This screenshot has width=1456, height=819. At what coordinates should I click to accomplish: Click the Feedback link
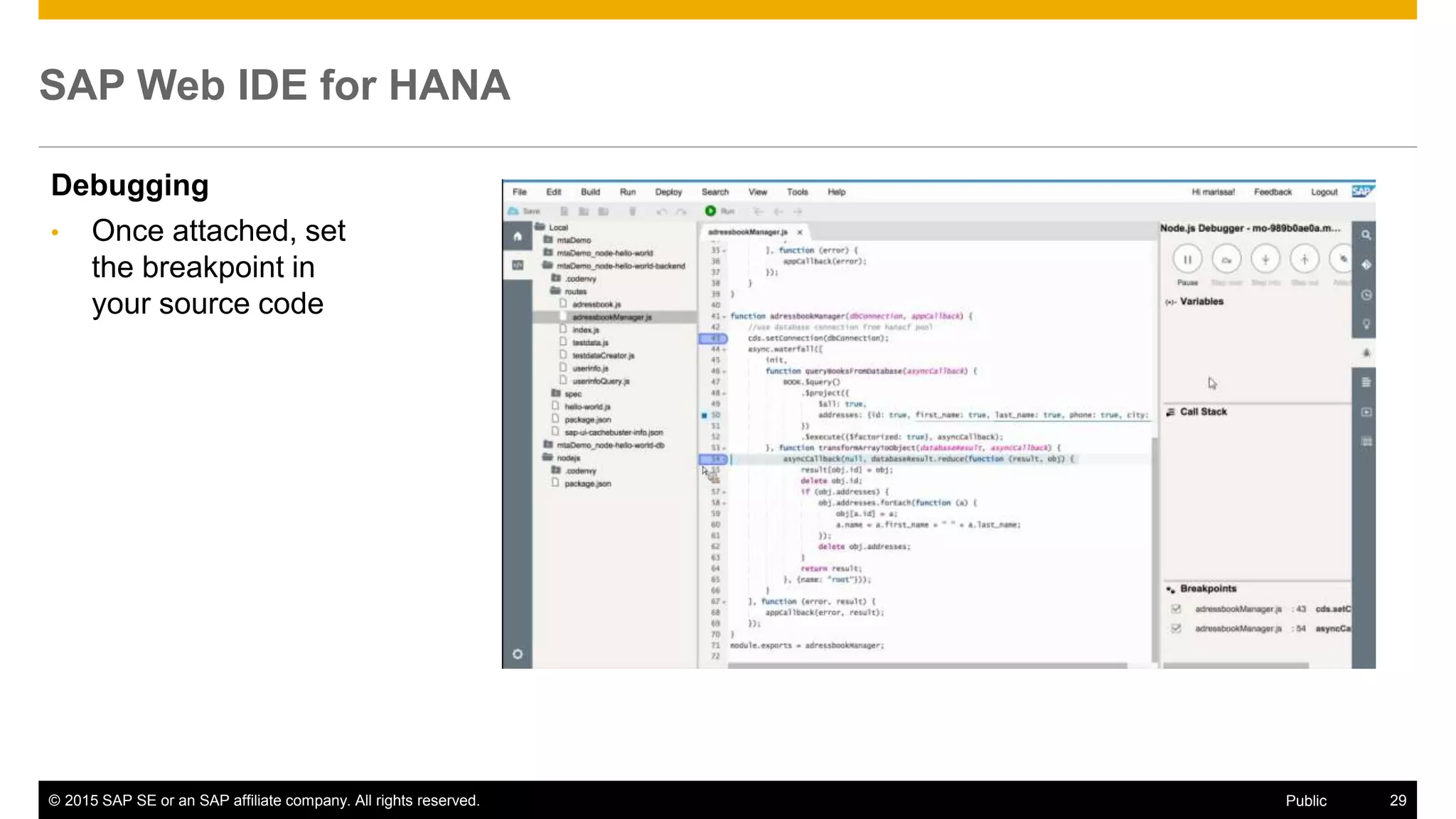1273,192
